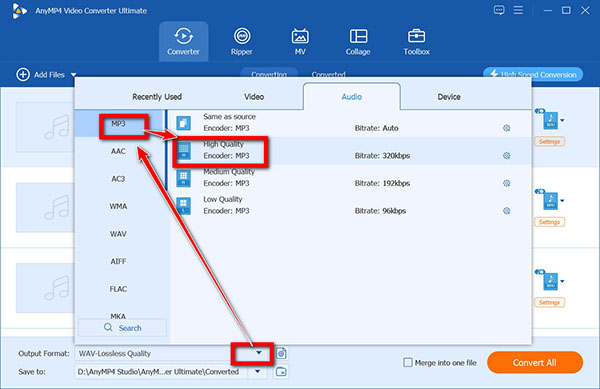Open settings gear for Medium Quality 192kbps
The height and width of the screenshot is (389, 600).
(x=507, y=183)
